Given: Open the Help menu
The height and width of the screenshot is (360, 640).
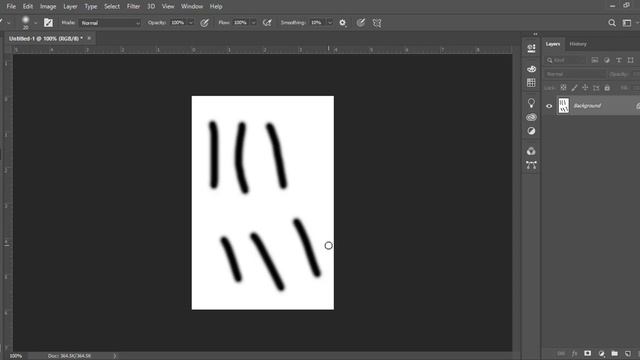Looking at the screenshot, I should click(x=216, y=7).
